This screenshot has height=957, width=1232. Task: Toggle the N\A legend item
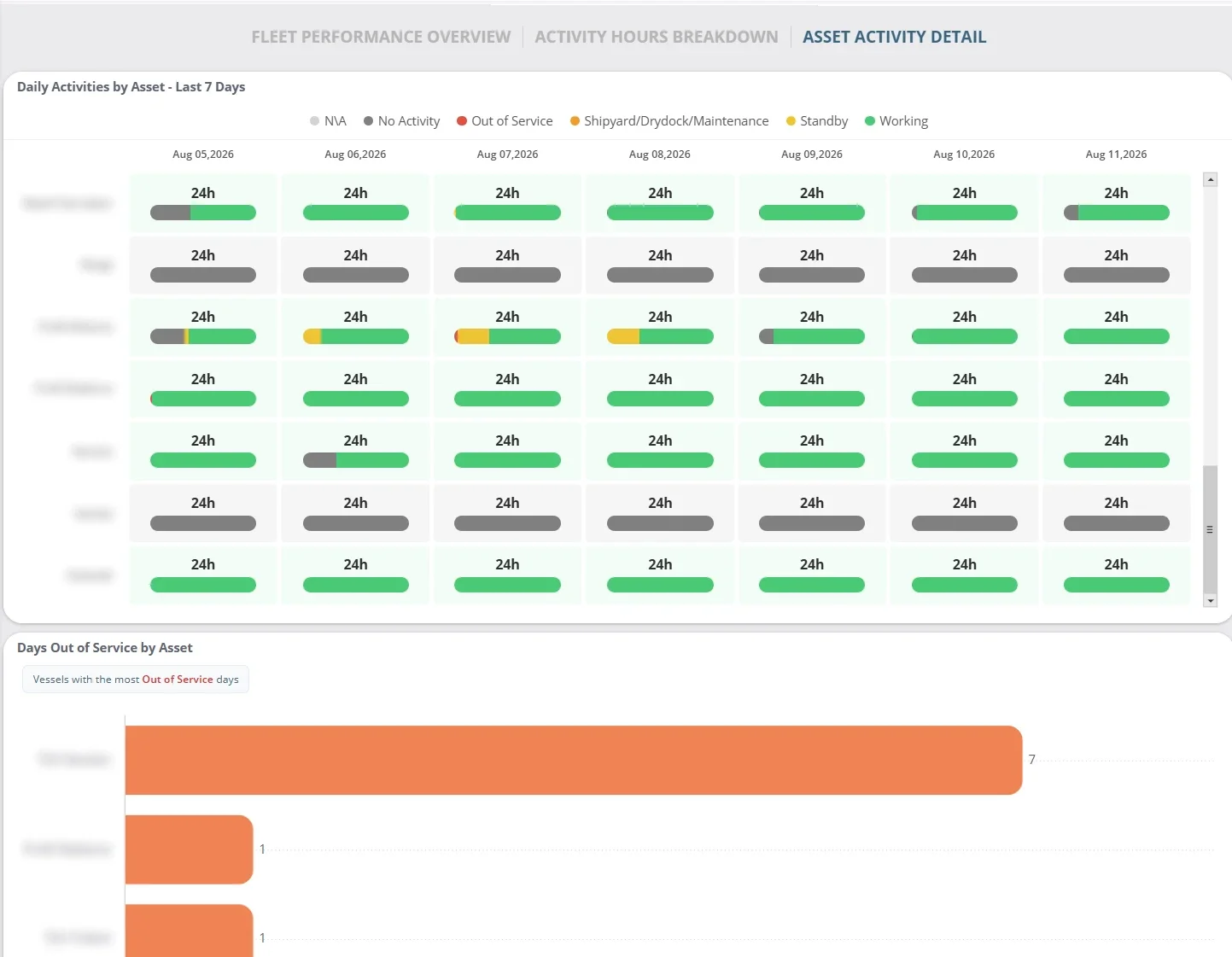pyautogui.click(x=328, y=121)
